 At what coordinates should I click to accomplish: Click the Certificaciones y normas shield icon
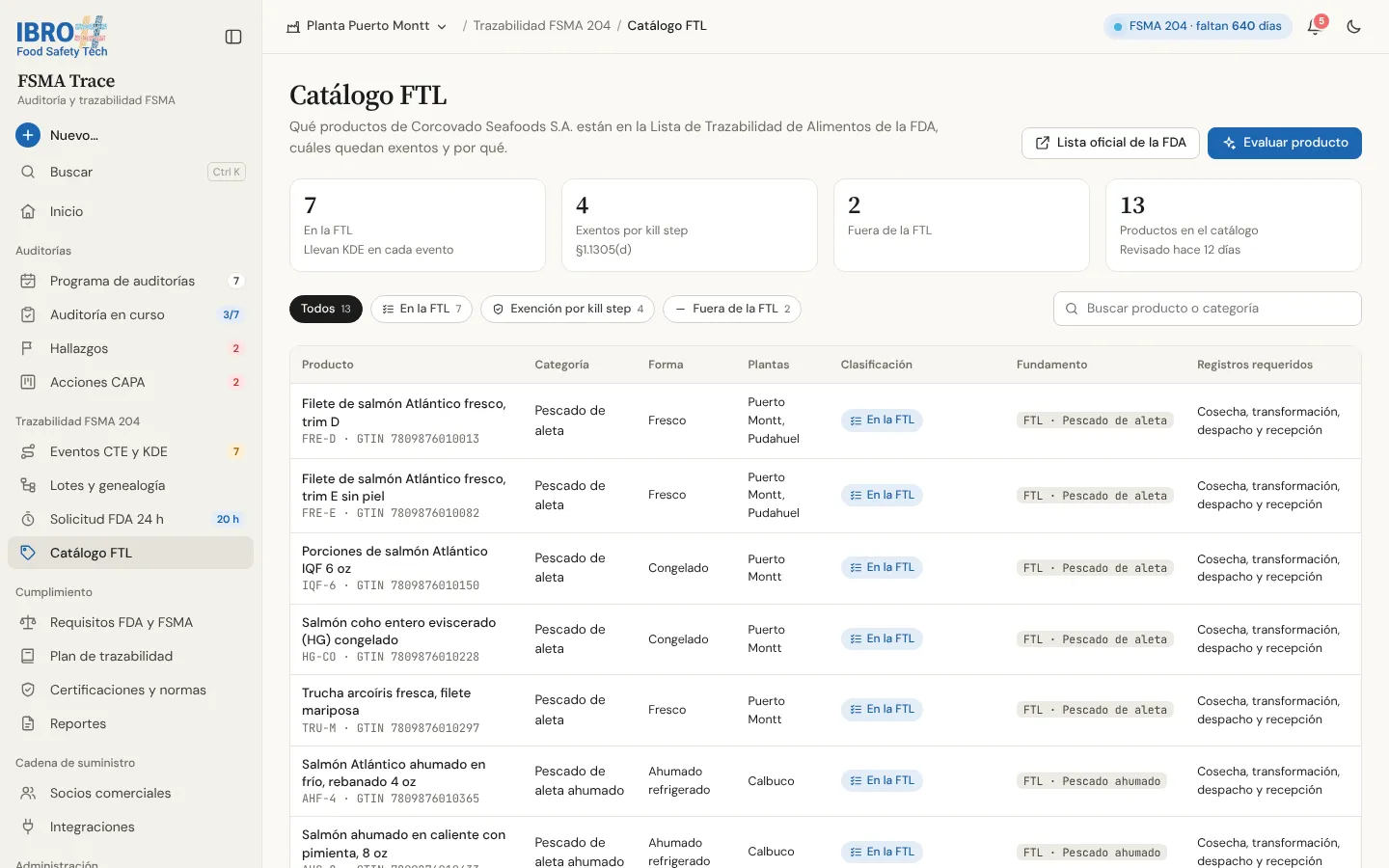tap(28, 690)
